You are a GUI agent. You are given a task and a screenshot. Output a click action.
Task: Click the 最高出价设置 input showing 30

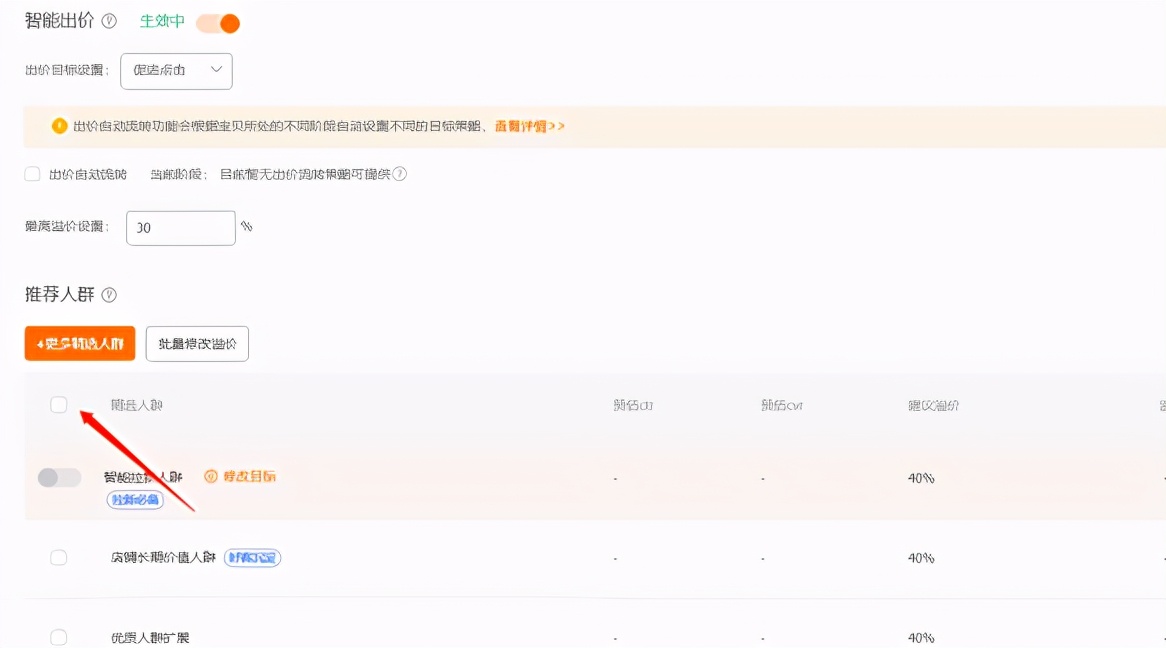coord(180,227)
